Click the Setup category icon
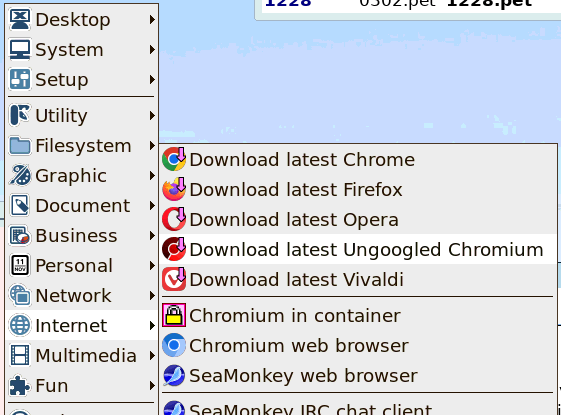 (x=20, y=79)
